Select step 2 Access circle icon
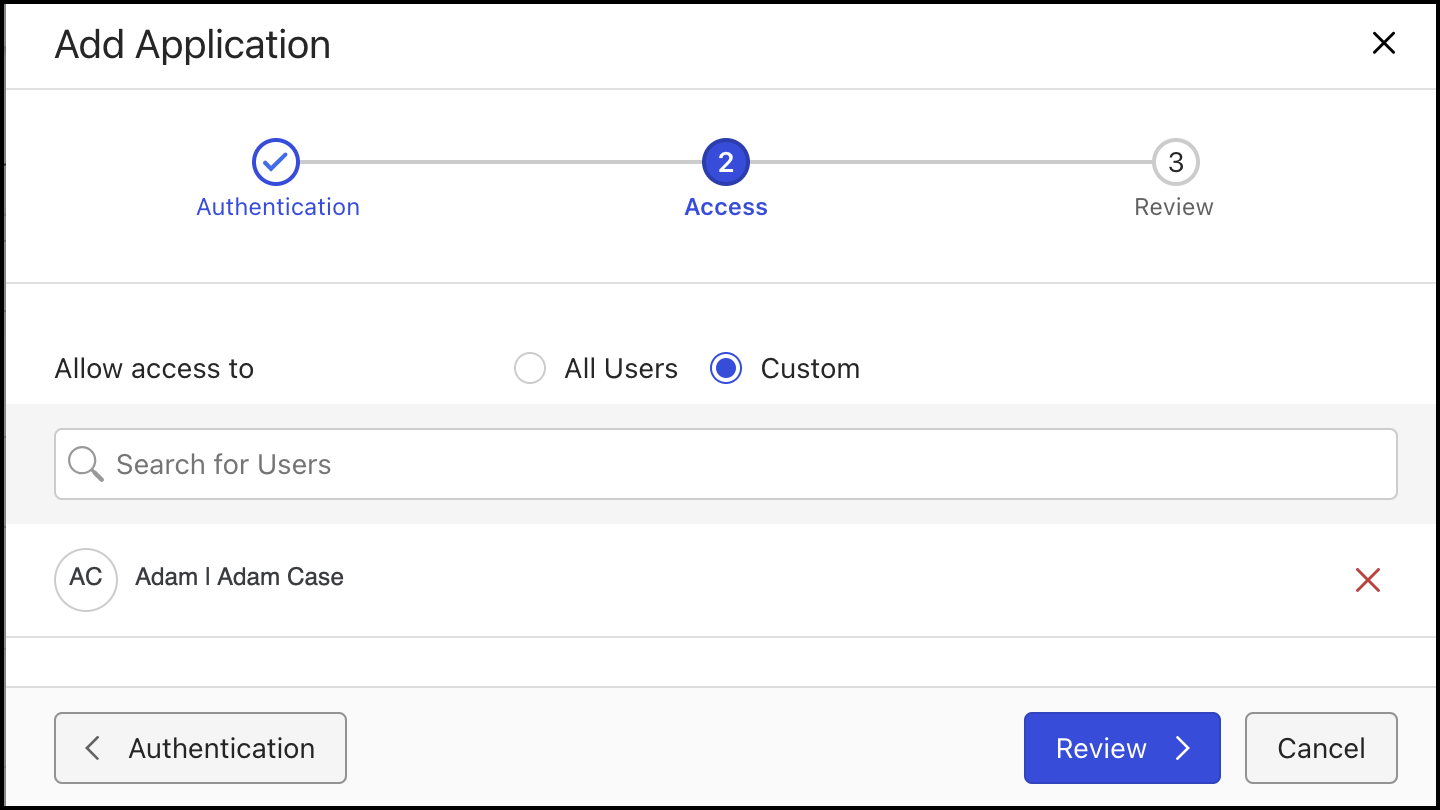This screenshot has height=810, width=1440. coord(725,161)
